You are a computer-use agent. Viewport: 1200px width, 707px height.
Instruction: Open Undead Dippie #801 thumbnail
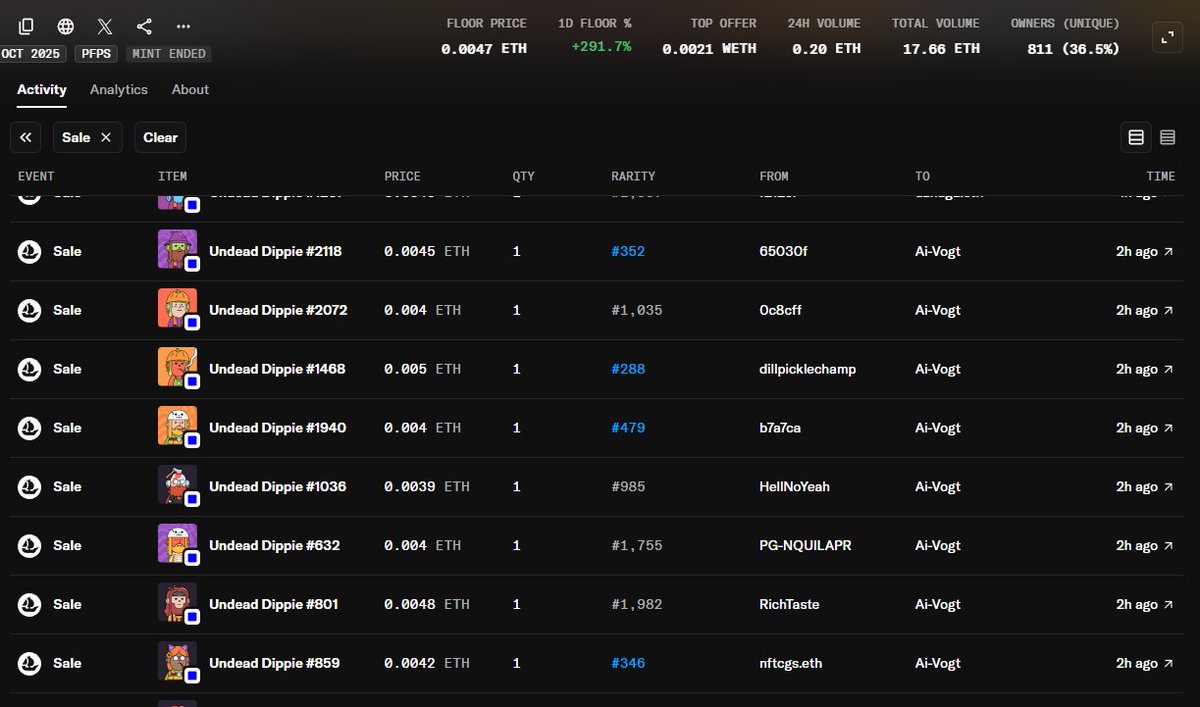[x=178, y=604]
